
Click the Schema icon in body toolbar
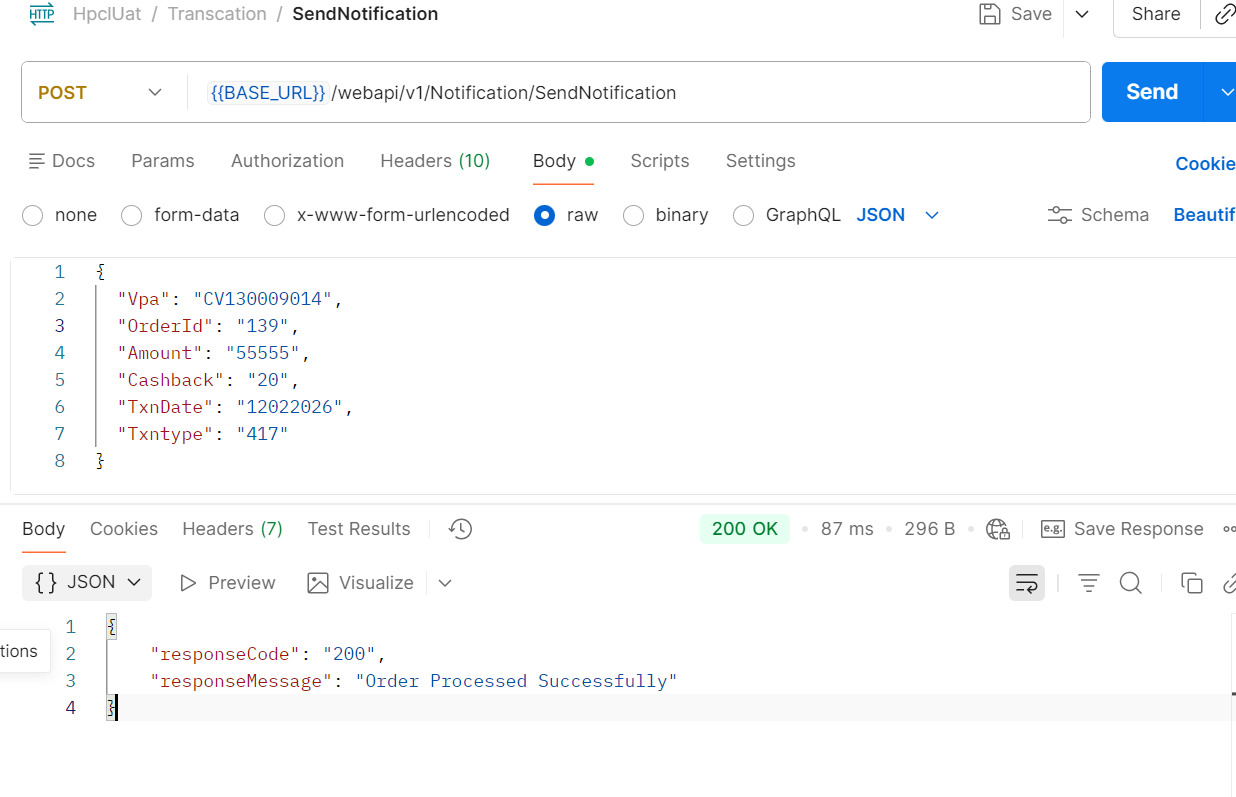[x=1059, y=215]
